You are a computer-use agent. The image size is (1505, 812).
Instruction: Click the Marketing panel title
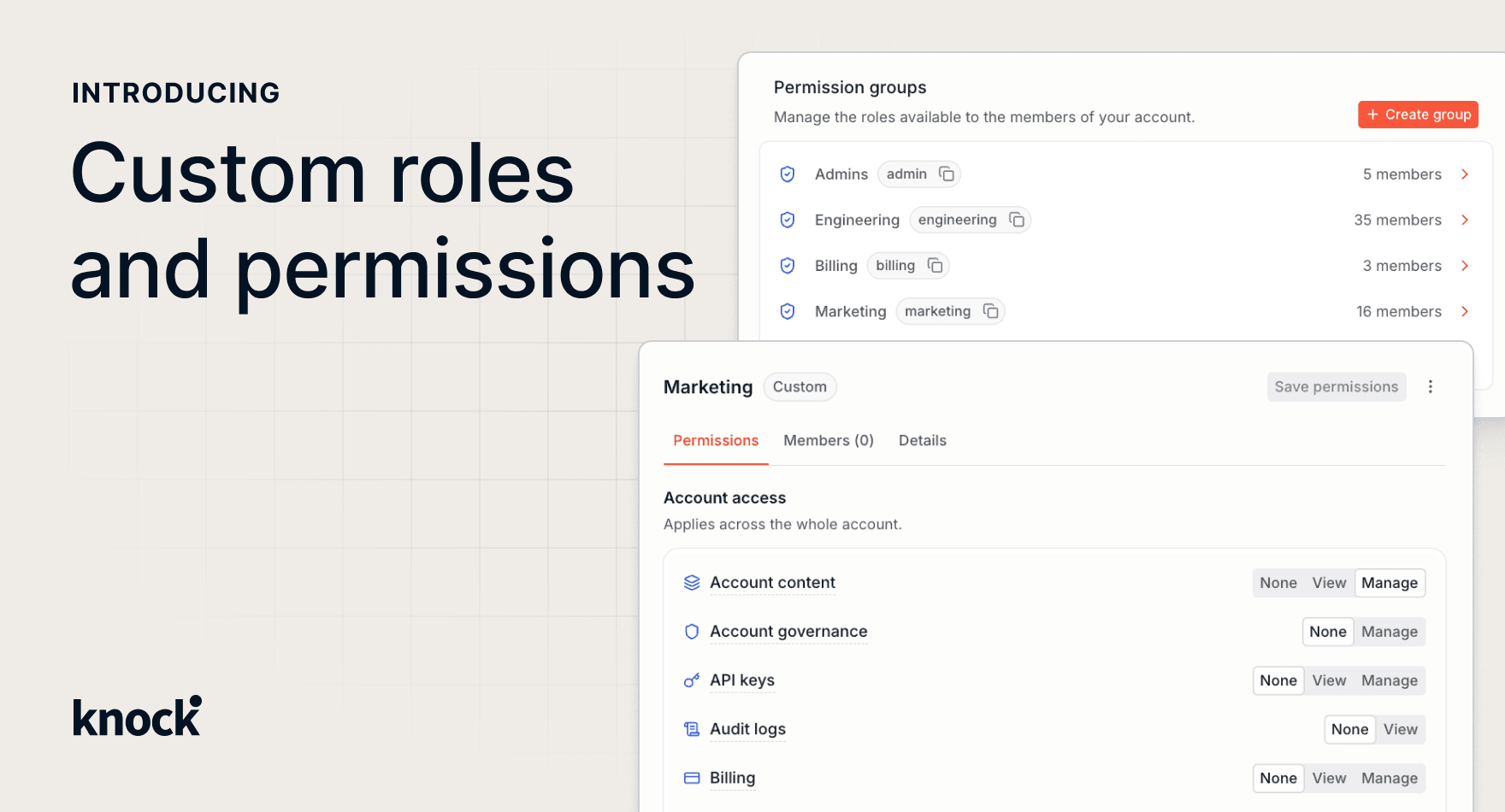708,387
